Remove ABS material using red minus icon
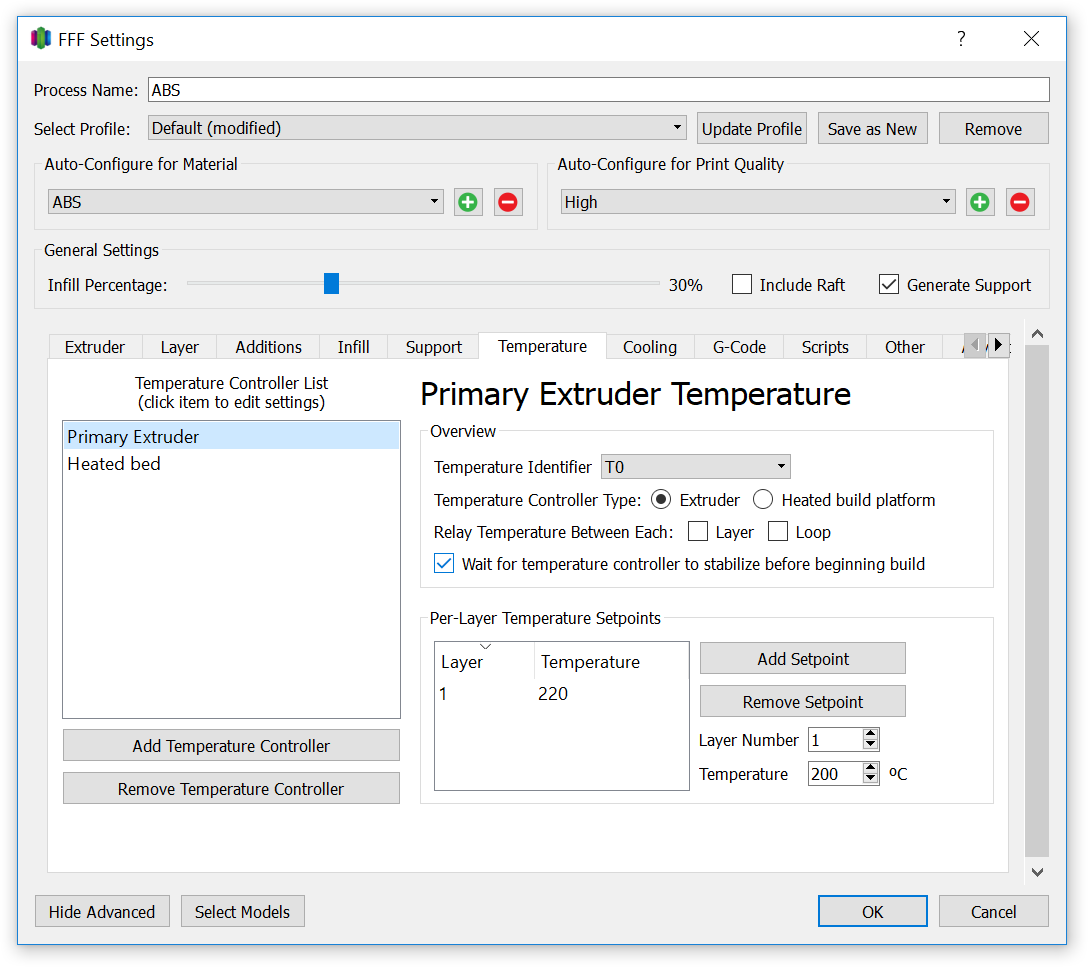 point(508,202)
